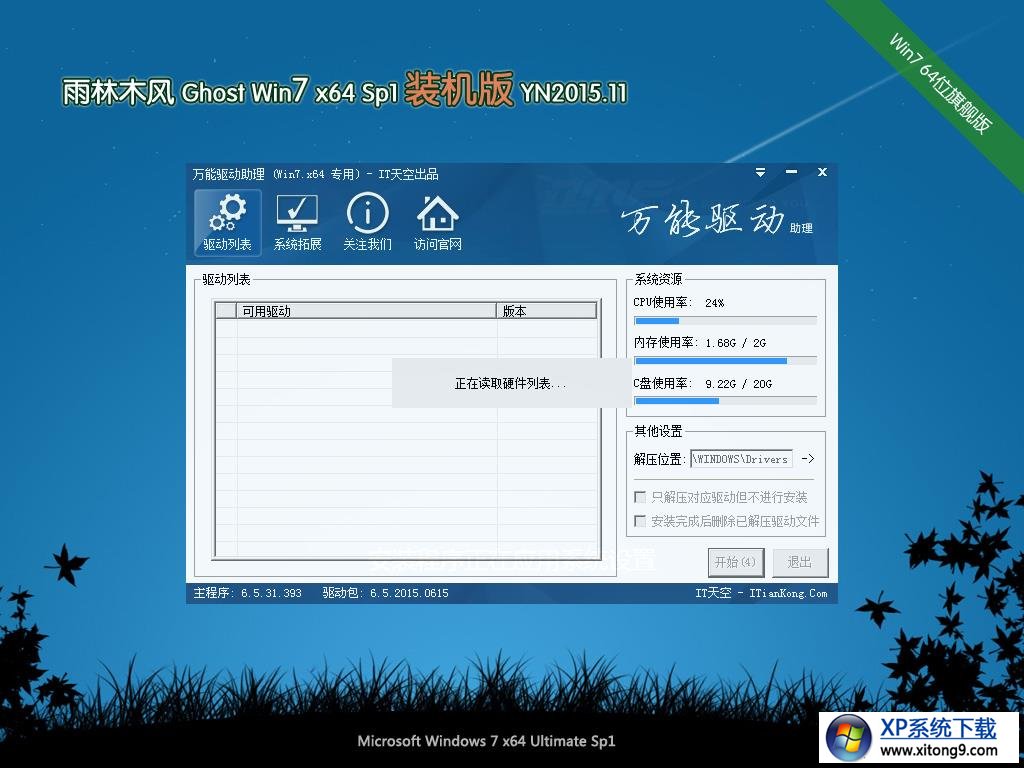Click the checkbox column header in driver table
Screen dimensions: 1024x768
point(226,311)
